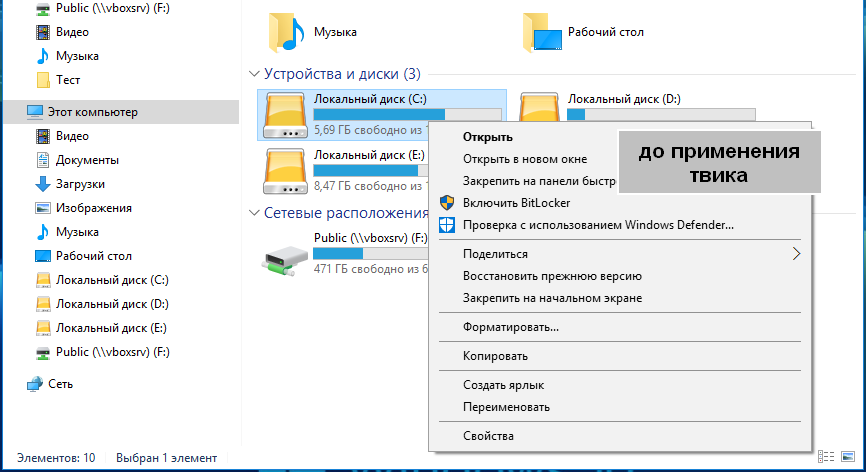Click the BitLocker shield icon in context menu
866x472 pixels.
point(446,203)
